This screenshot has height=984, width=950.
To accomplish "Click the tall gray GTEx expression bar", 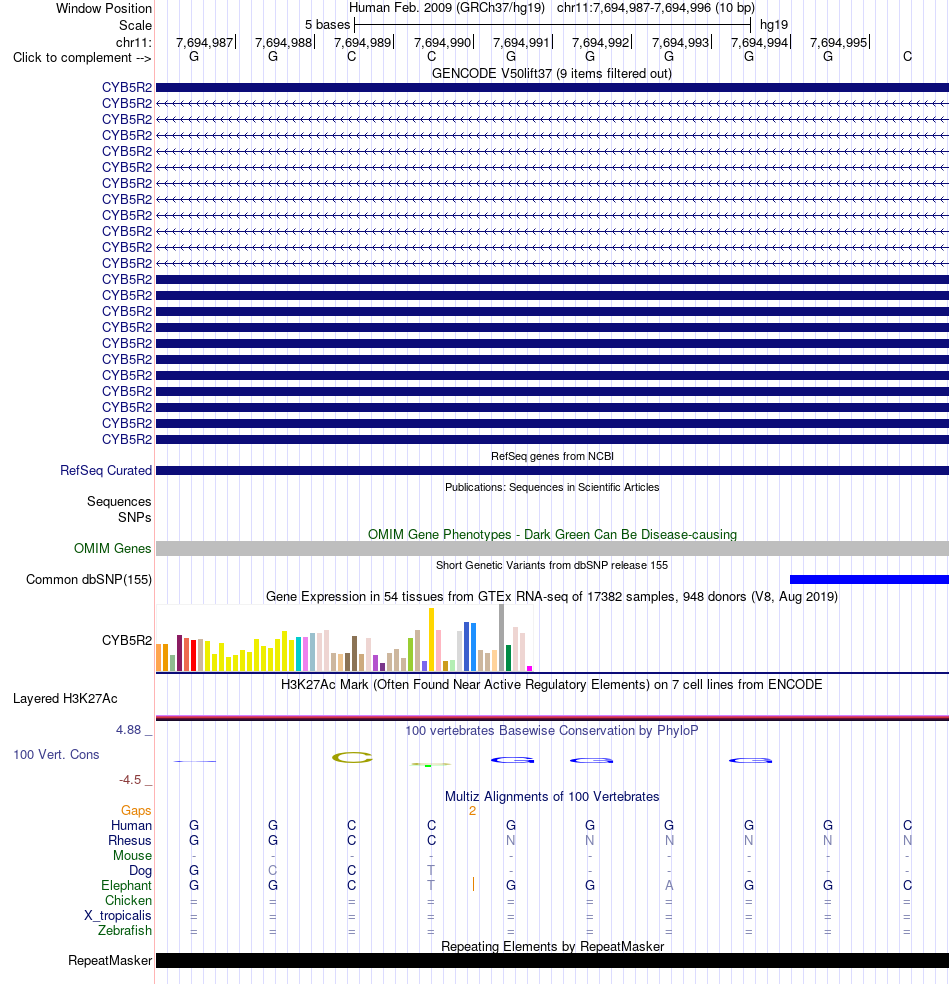I will point(501,638).
